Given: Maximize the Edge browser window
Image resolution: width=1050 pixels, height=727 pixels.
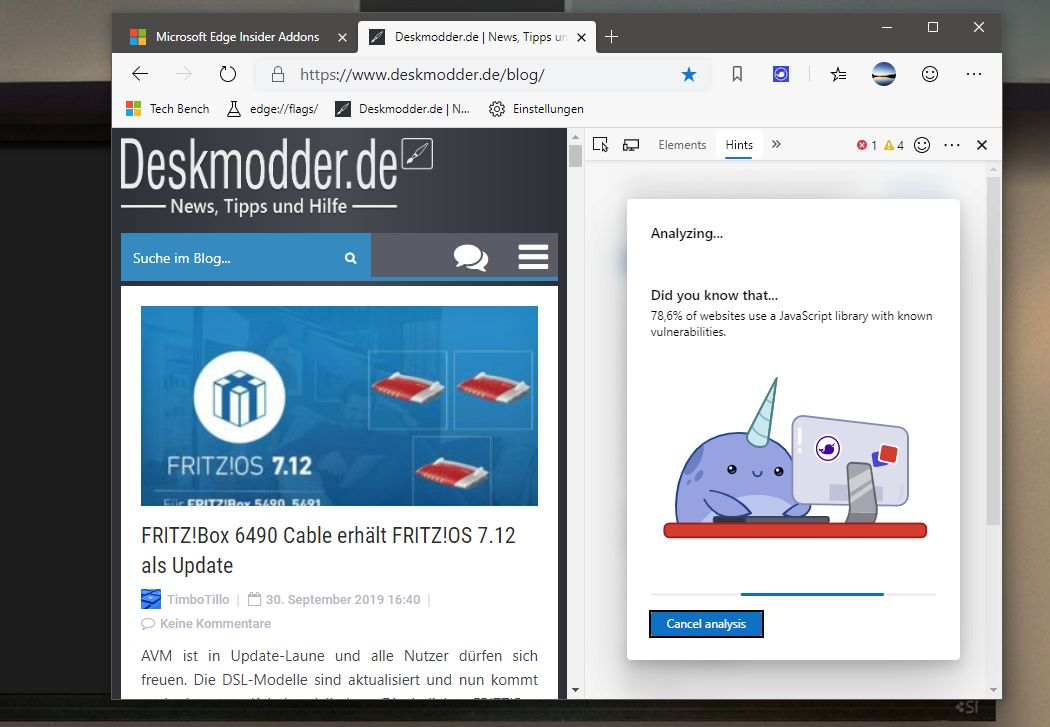Looking at the screenshot, I should click(x=932, y=27).
